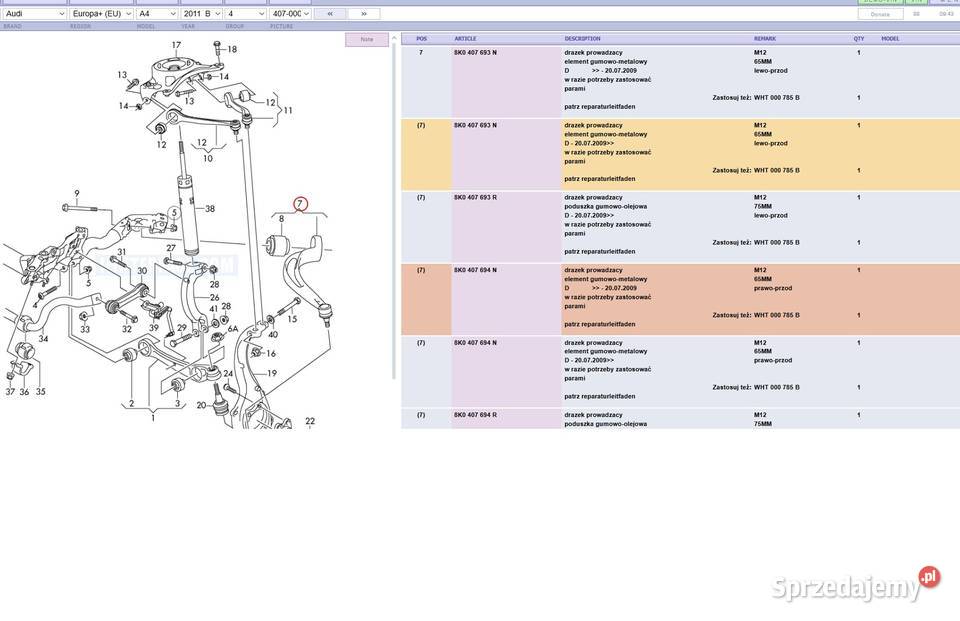Select callout number 38 on the shock absorber

pyautogui.click(x=210, y=209)
